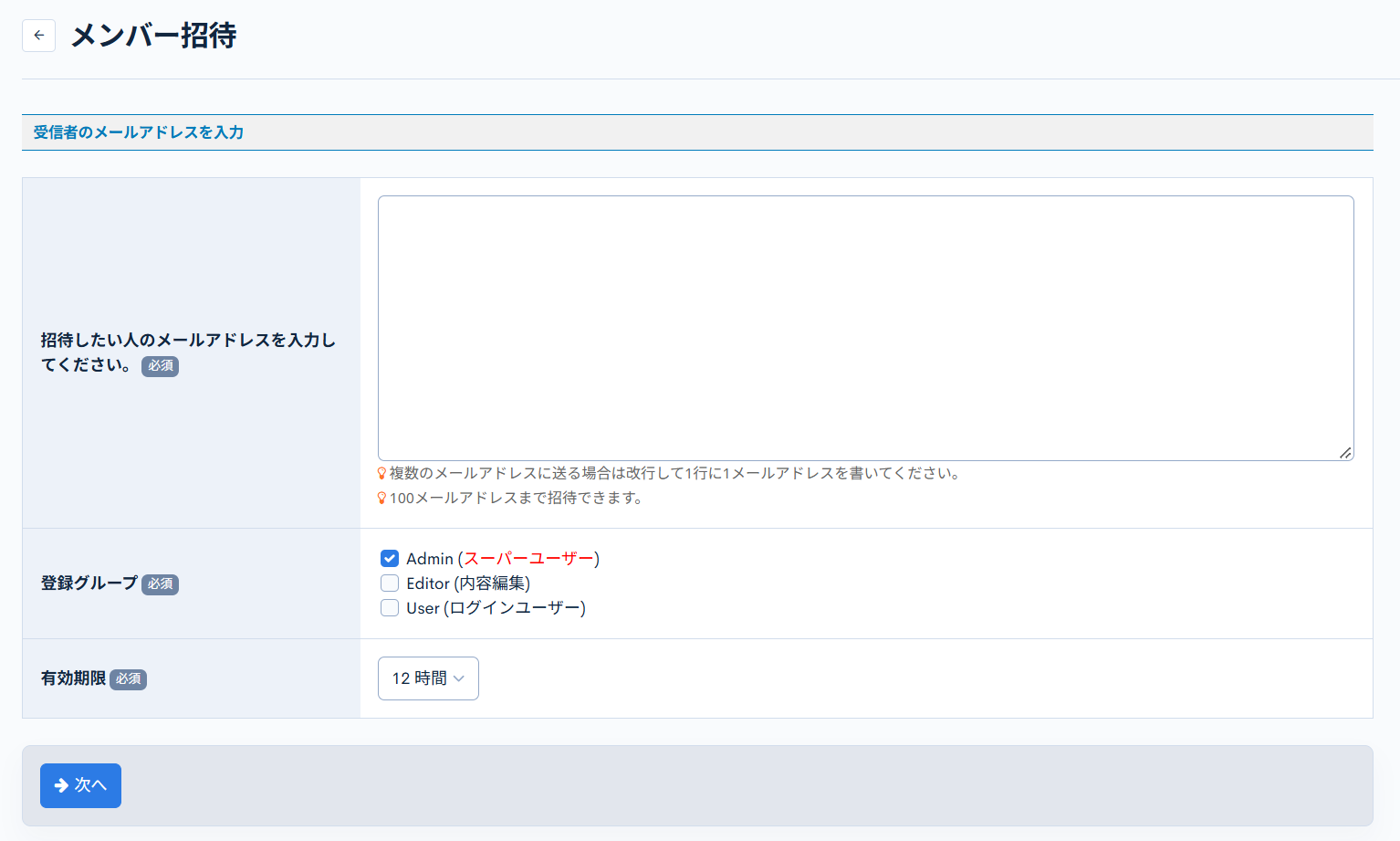Enable the User (ログインユーザー) checkbox

tap(390, 608)
